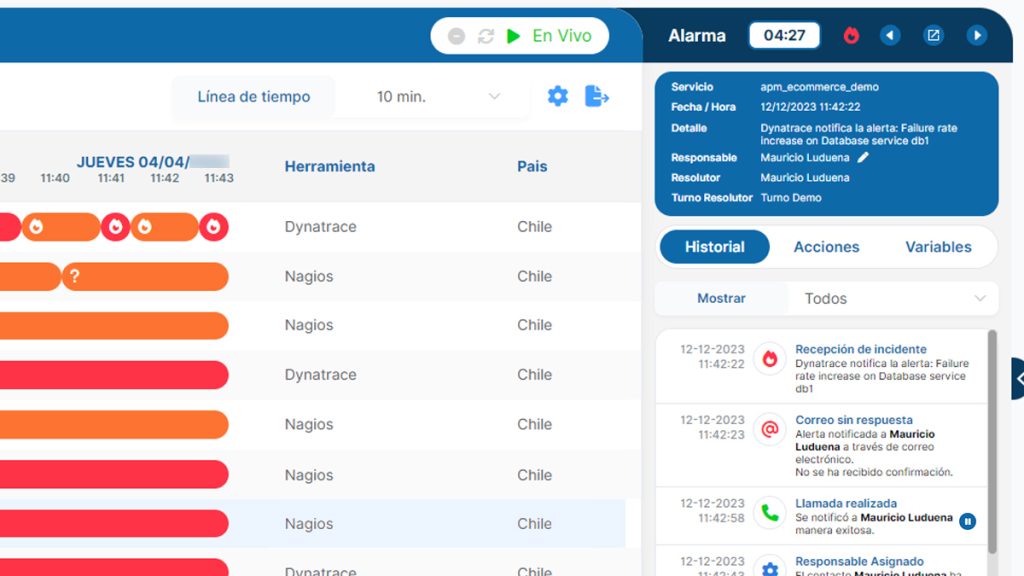Open alarm in external window icon

(x=933, y=35)
